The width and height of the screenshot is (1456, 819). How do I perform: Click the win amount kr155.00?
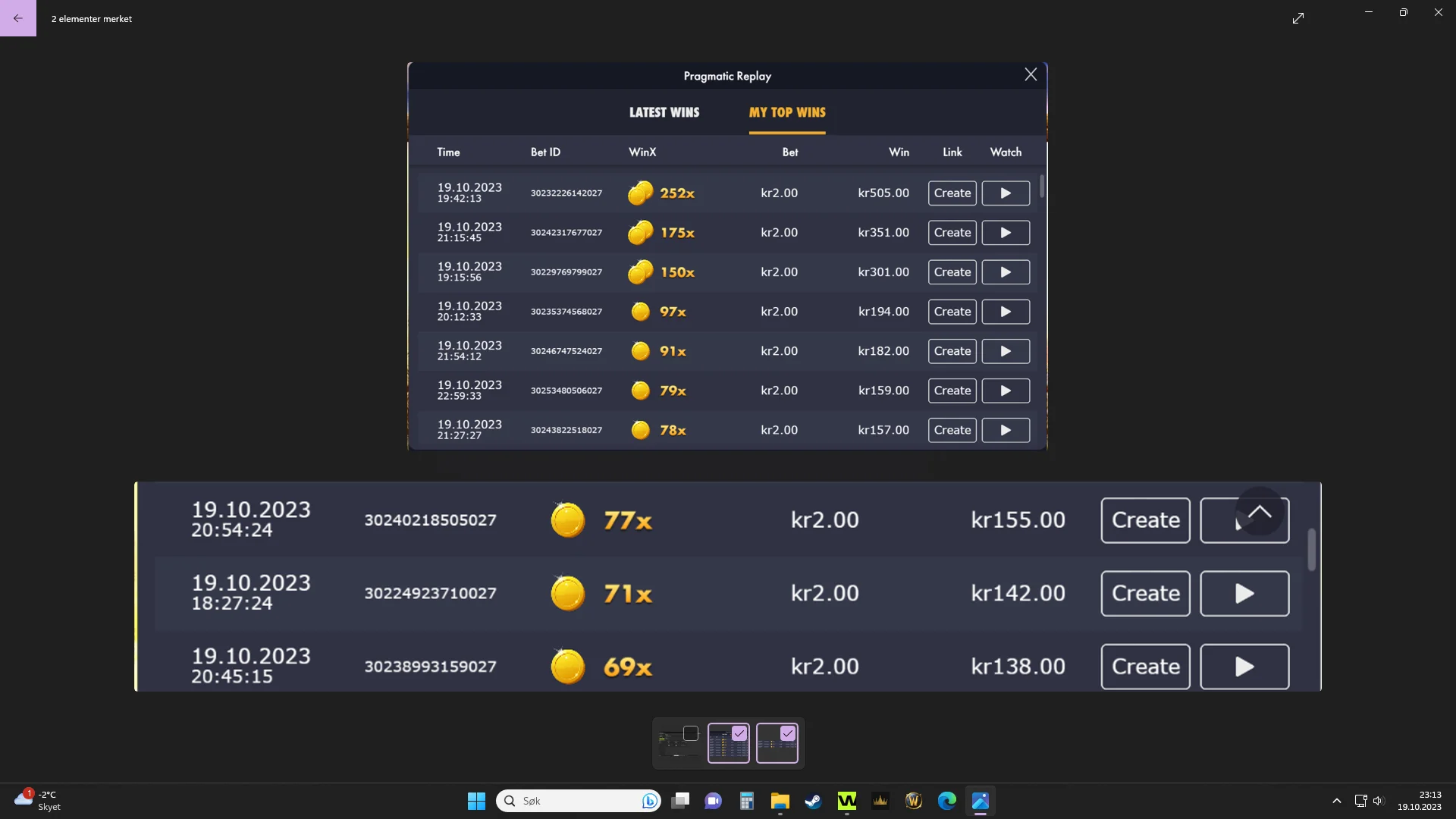click(x=1018, y=520)
